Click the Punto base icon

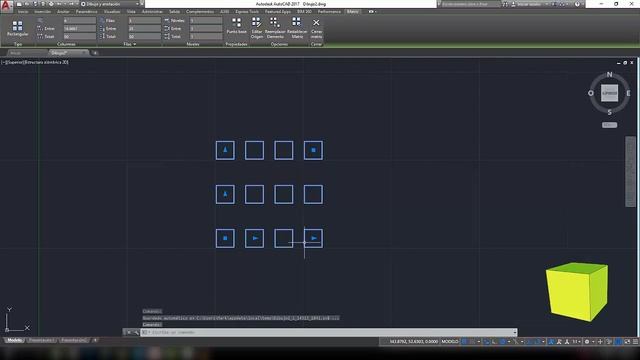236,22
